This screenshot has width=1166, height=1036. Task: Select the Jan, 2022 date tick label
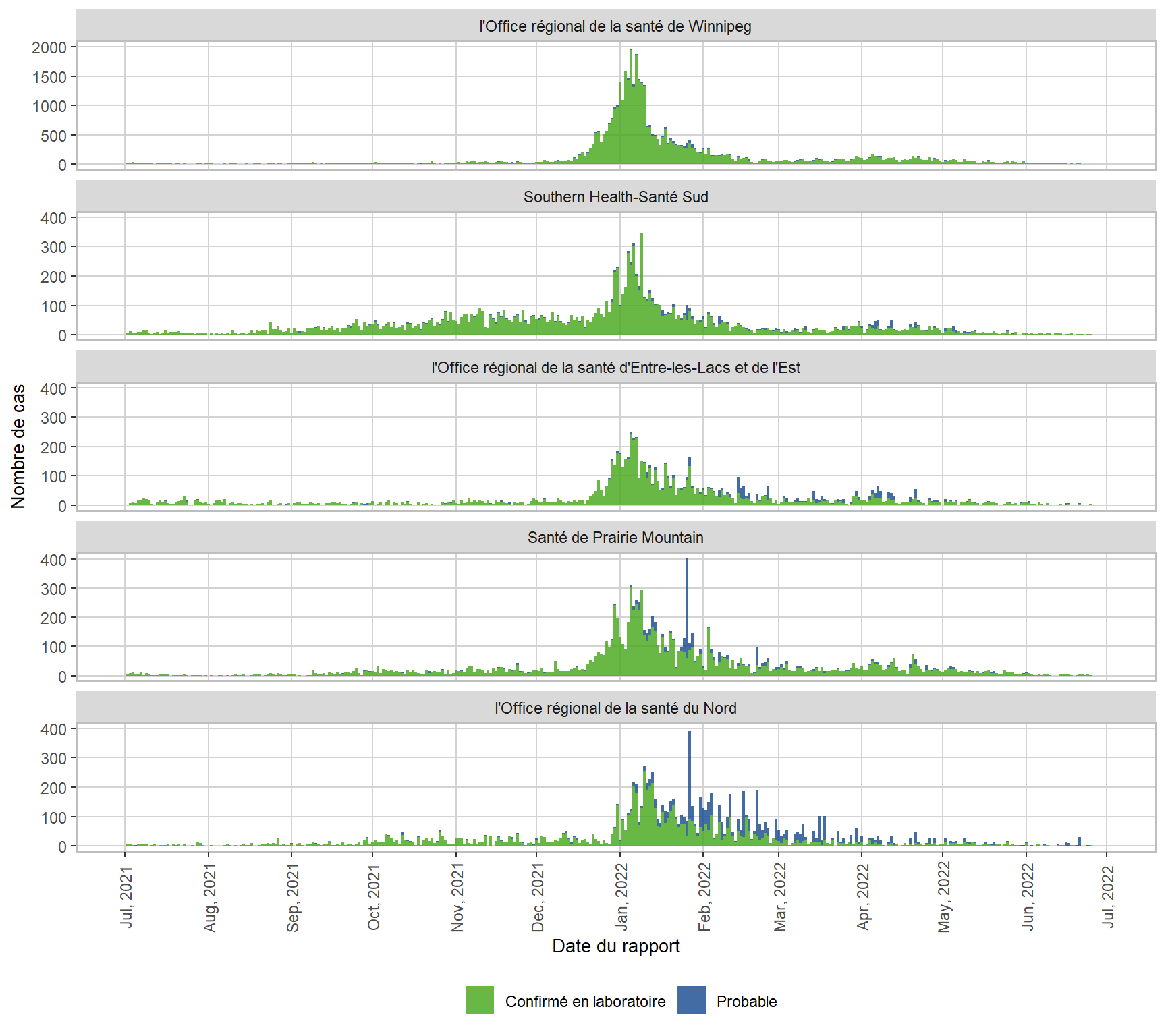[x=621, y=897]
